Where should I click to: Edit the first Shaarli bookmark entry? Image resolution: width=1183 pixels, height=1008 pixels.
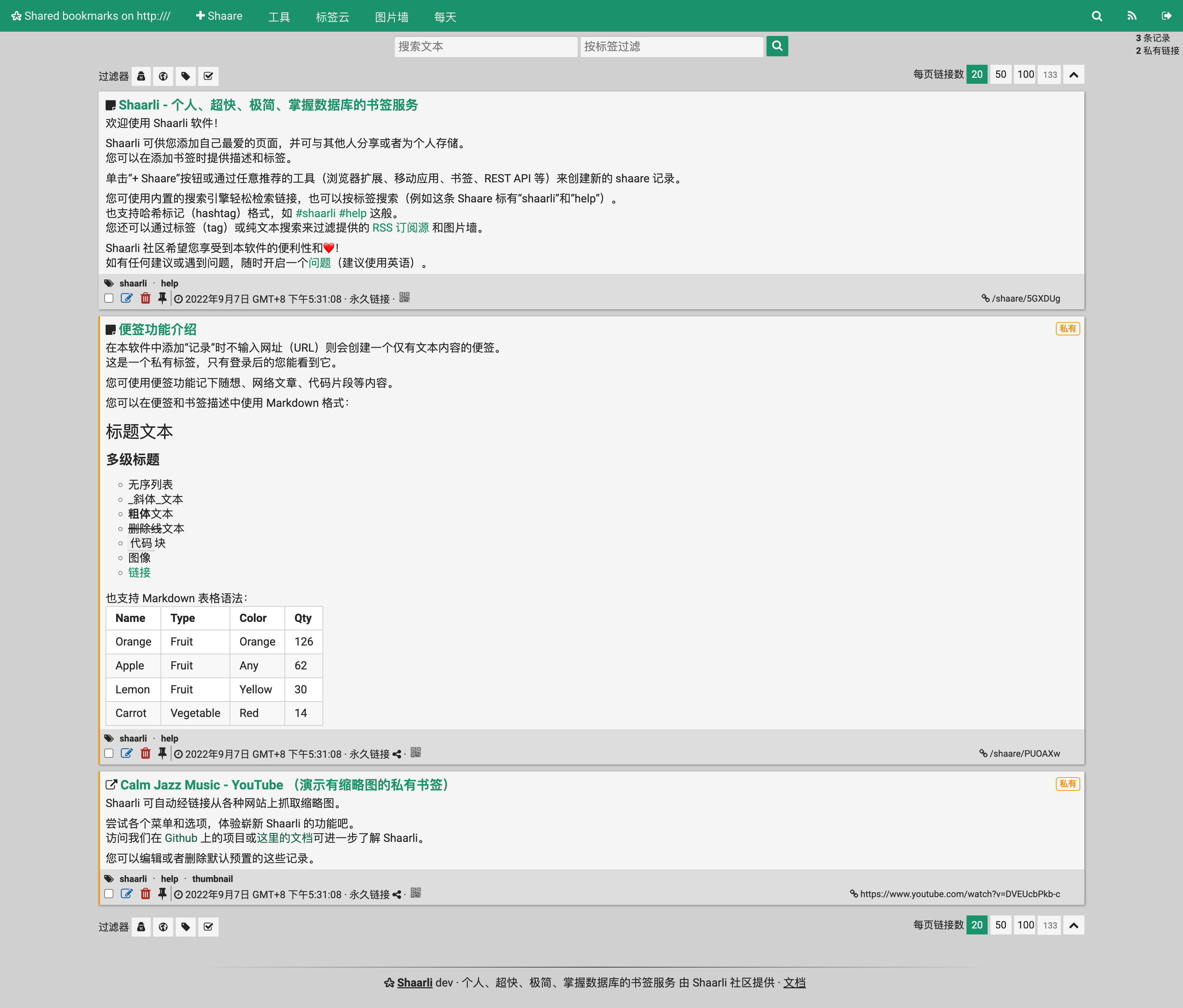(x=127, y=298)
